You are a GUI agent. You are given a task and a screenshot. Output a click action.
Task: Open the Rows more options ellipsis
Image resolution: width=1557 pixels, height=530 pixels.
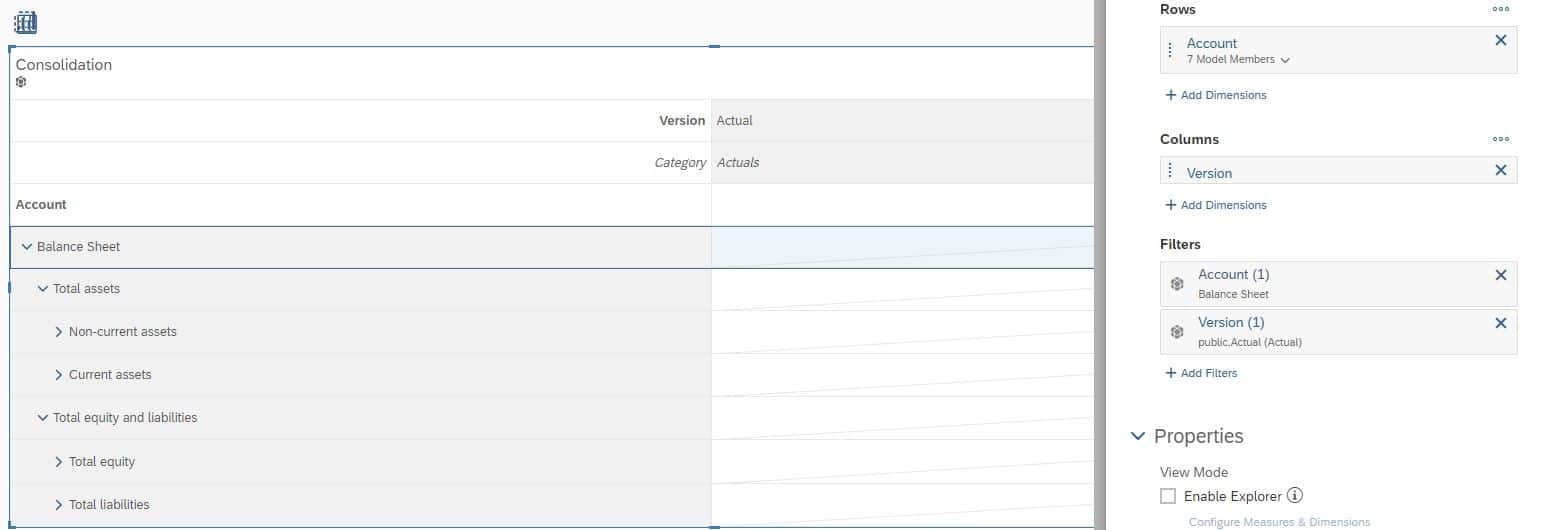(x=1500, y=9)
